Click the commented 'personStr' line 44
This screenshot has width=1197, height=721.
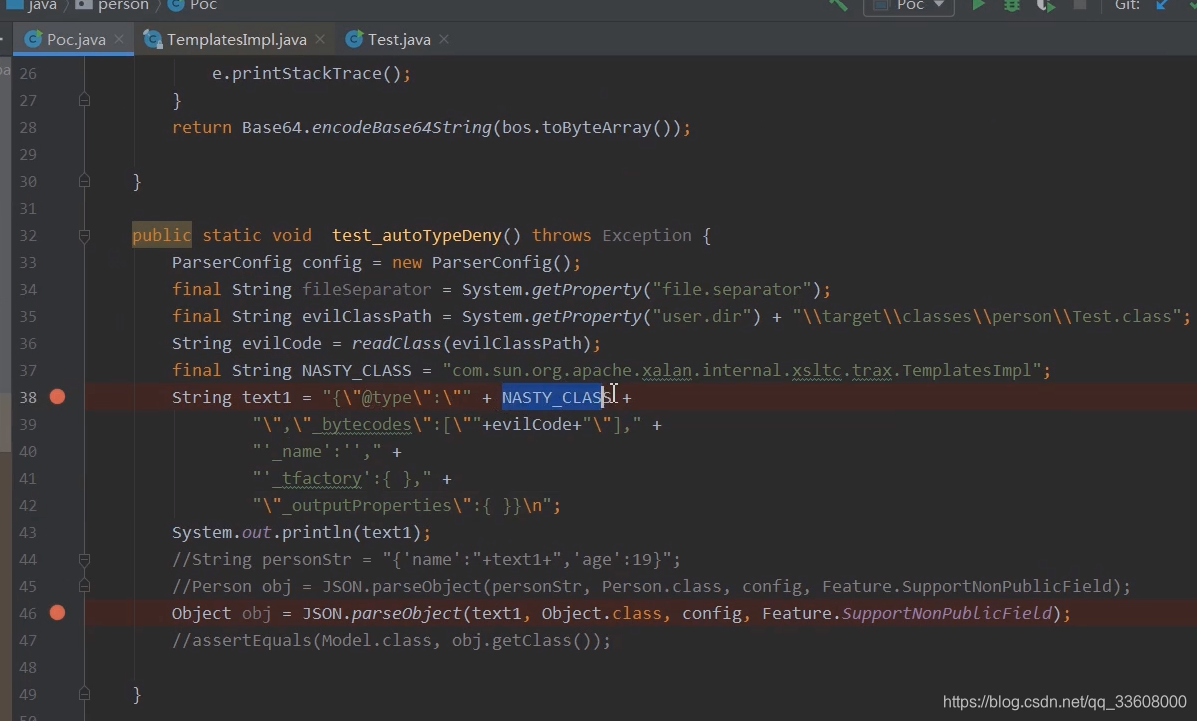click(426, 560)
